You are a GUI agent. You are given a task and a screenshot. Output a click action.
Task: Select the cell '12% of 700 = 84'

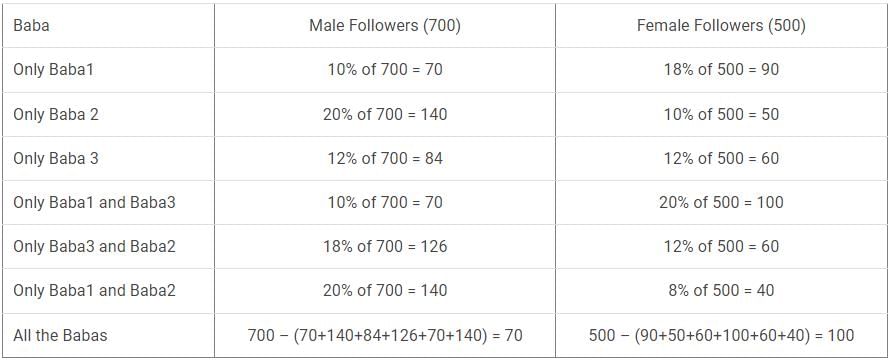385,158
